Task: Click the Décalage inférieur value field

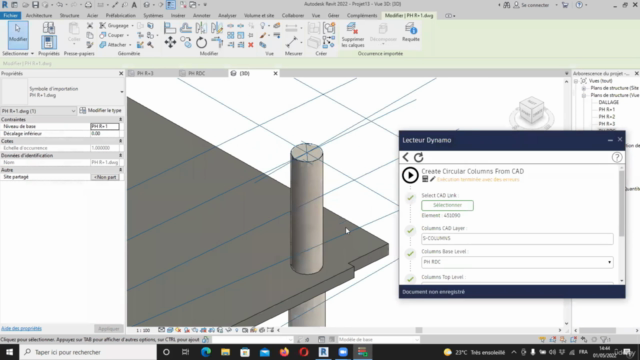Action: [106, 133]
